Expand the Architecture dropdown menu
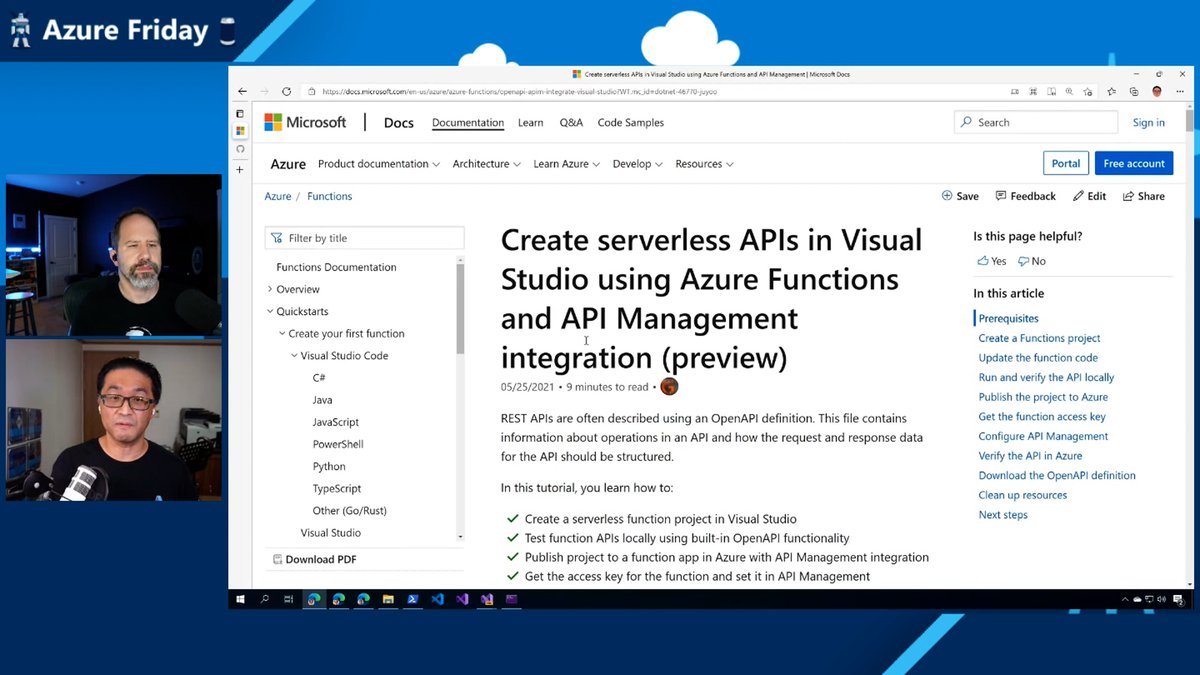This screenshot has width=1200, height=675. 487,164
